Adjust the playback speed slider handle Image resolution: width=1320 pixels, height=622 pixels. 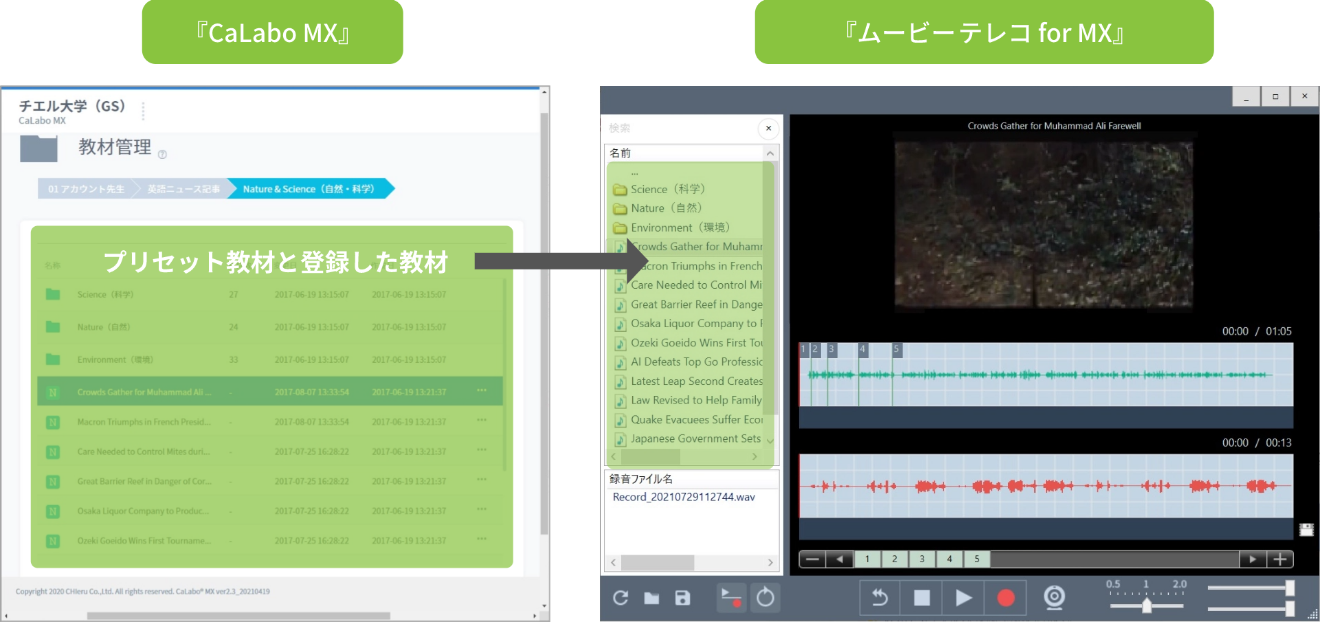pyautogui.click(x=1147, y=605)
